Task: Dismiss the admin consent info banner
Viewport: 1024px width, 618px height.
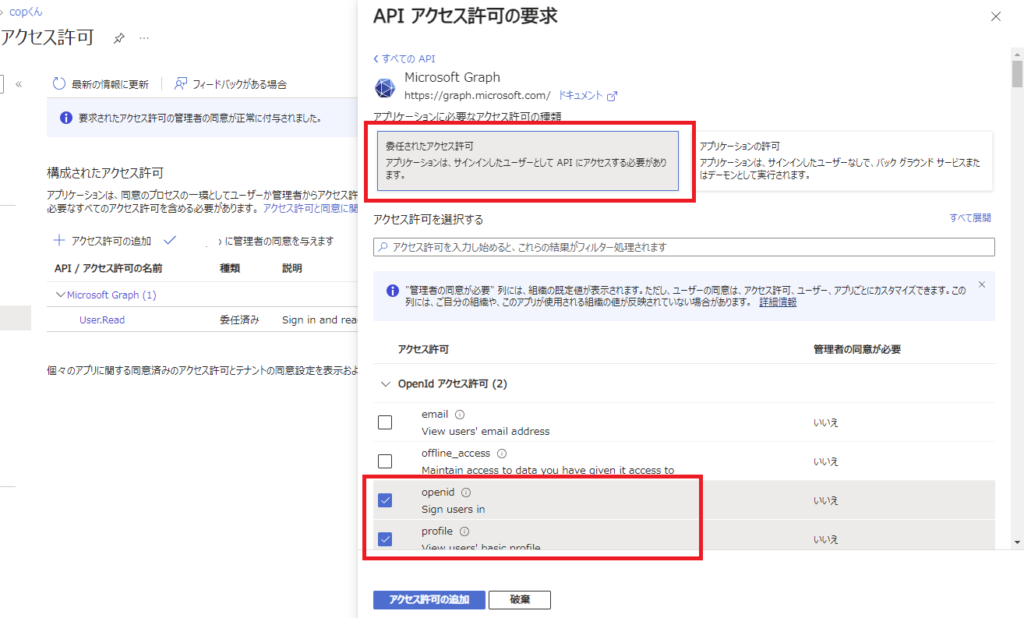Action: (982, 285)
